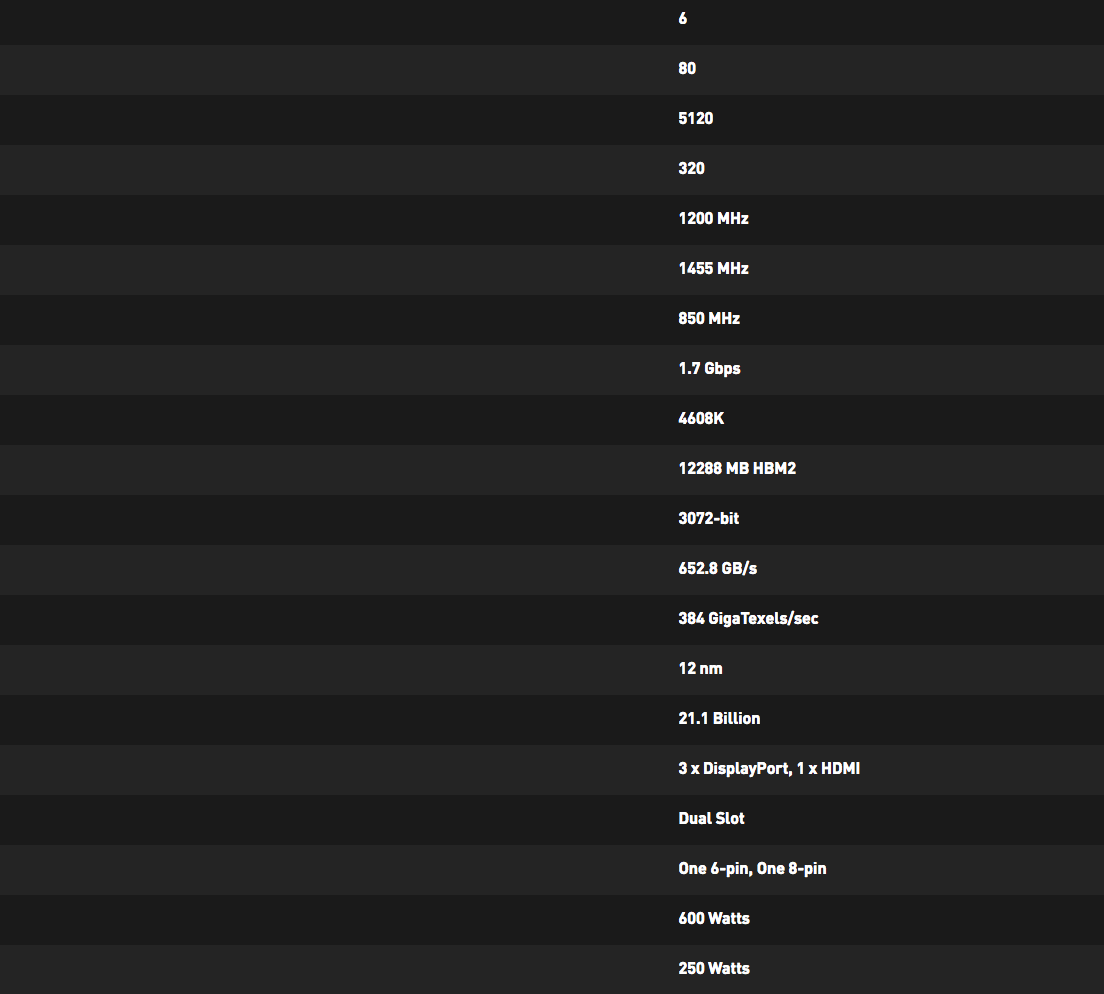
Task: Select the "3 x DisplayPort, 1 x HDMI" text
Action: tap(769, 769)
